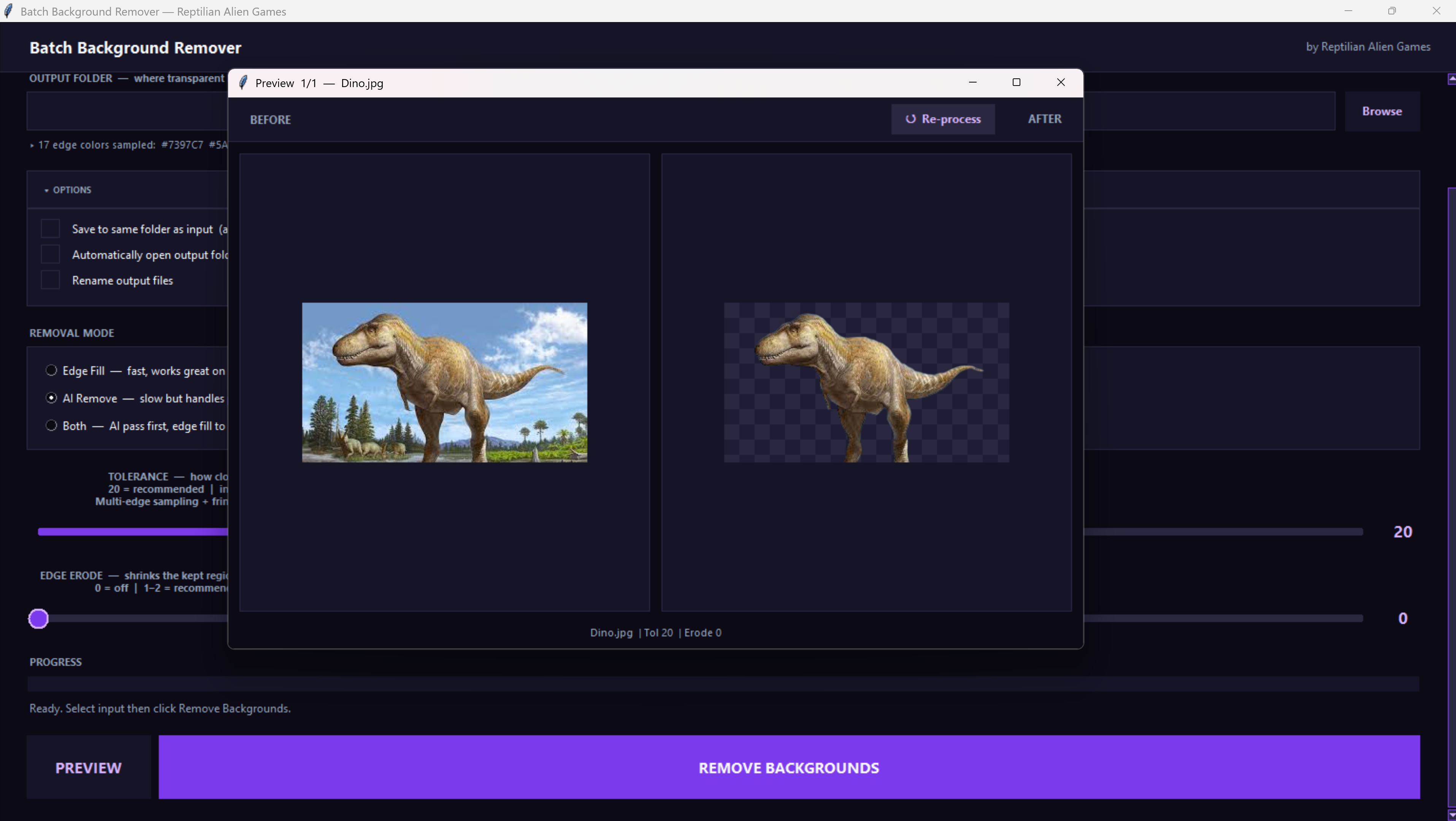1456x821 pixels.
Task: Click the feather icon in the Preview title bar
Action: pyautogui.click(x=243, y=83)
